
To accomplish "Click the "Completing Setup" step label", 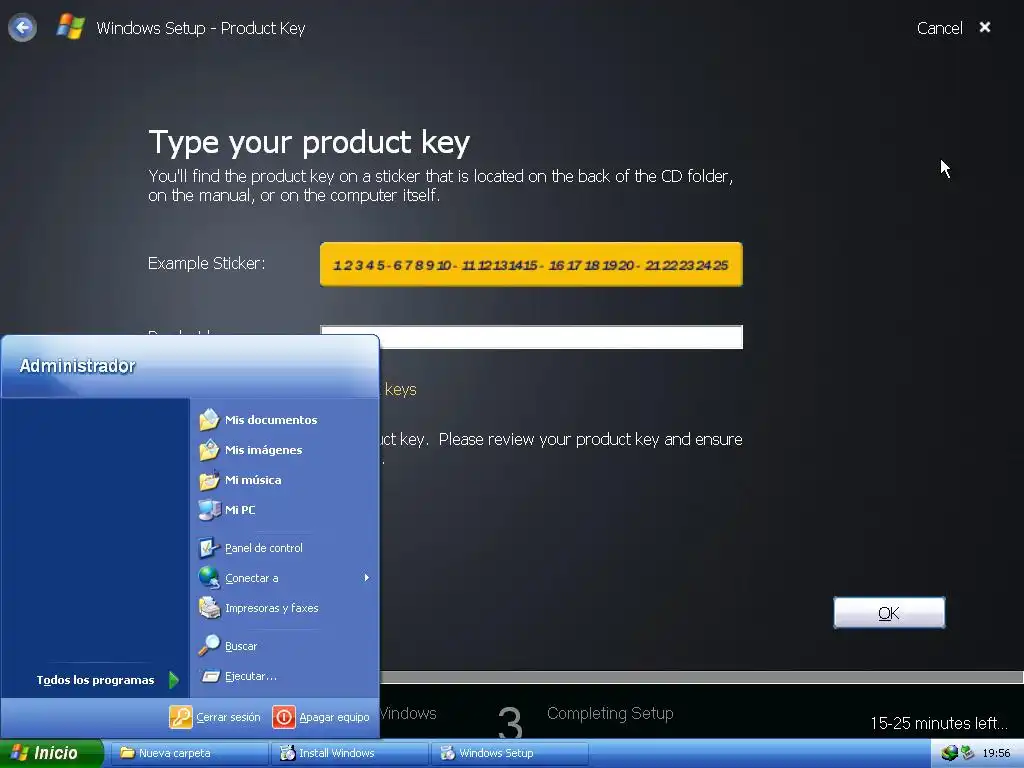I will coord(610,714).
